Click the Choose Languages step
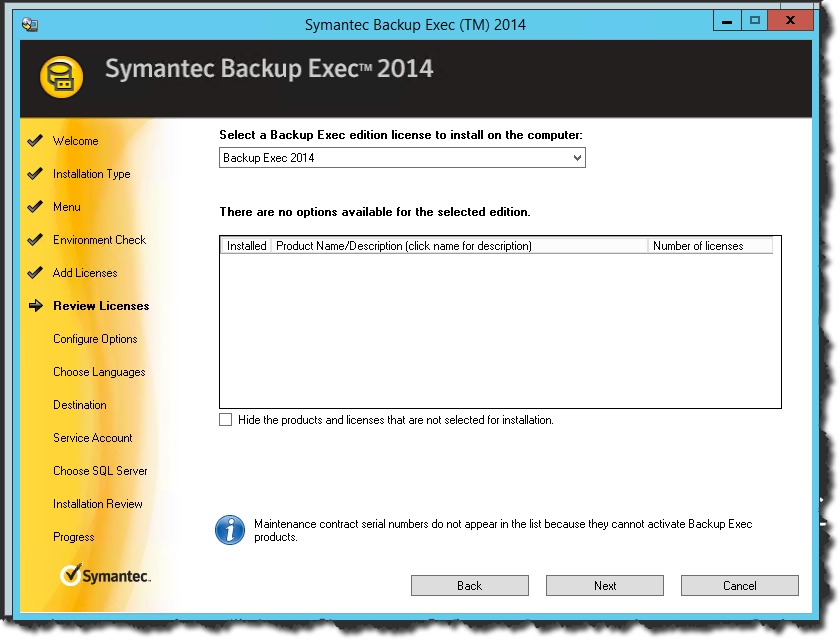This screenshot has height=640, width=840. pos(99,372)
